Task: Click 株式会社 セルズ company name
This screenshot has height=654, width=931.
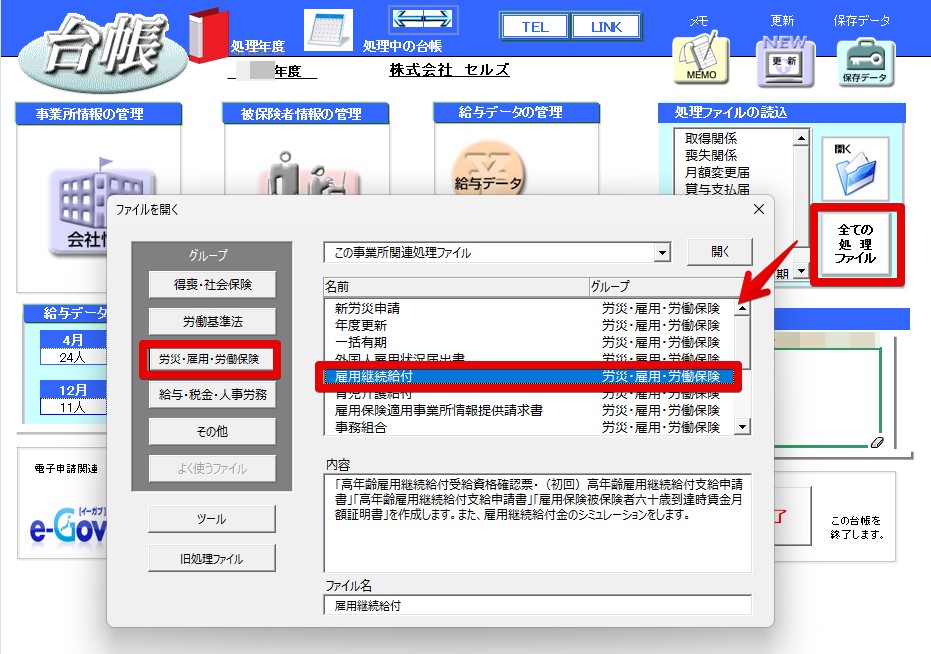Action: point(449,70)
